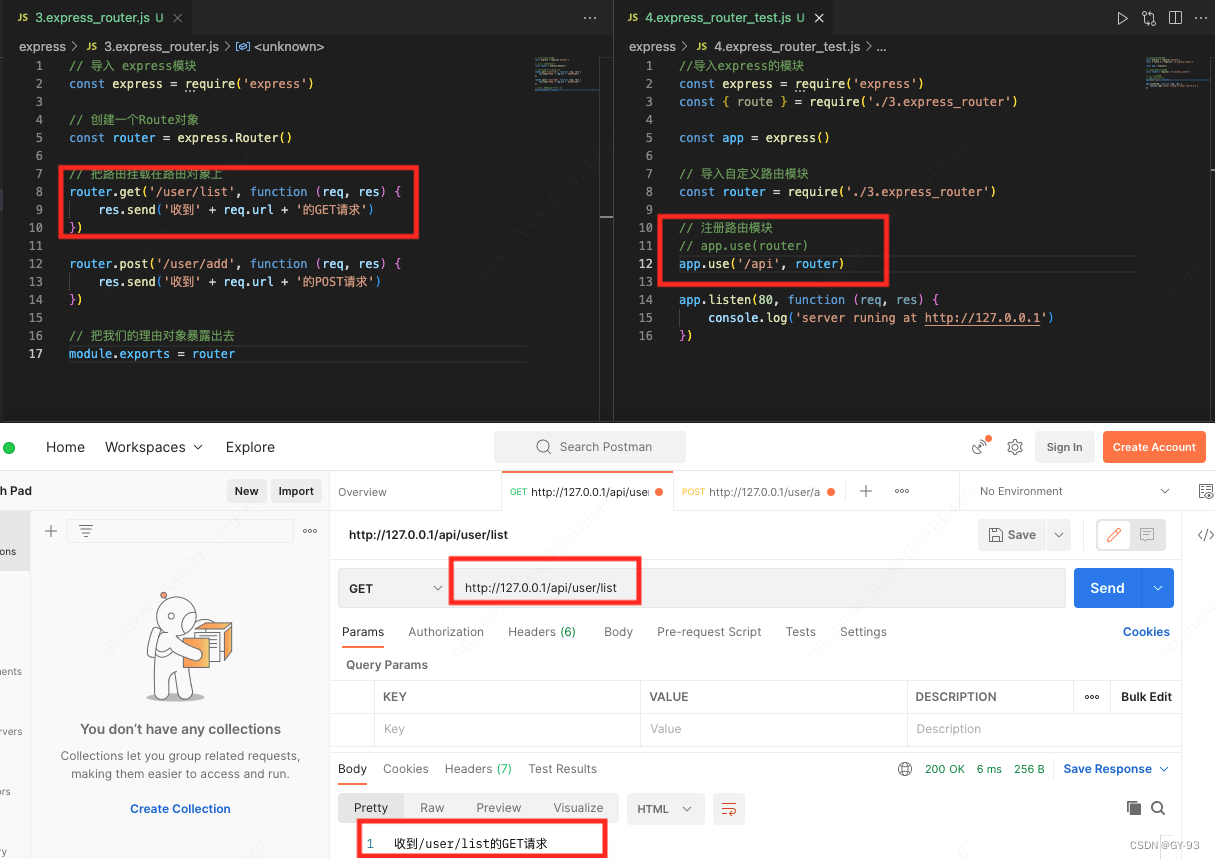Open left editor group more actions menu

pos(590,18)
